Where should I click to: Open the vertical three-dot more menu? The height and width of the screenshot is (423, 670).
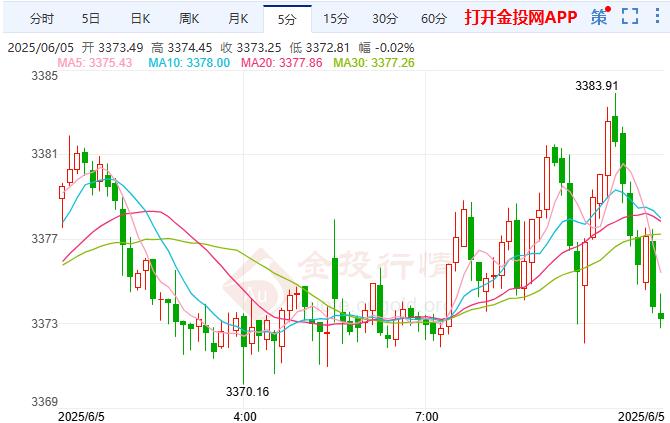[657, 16]
